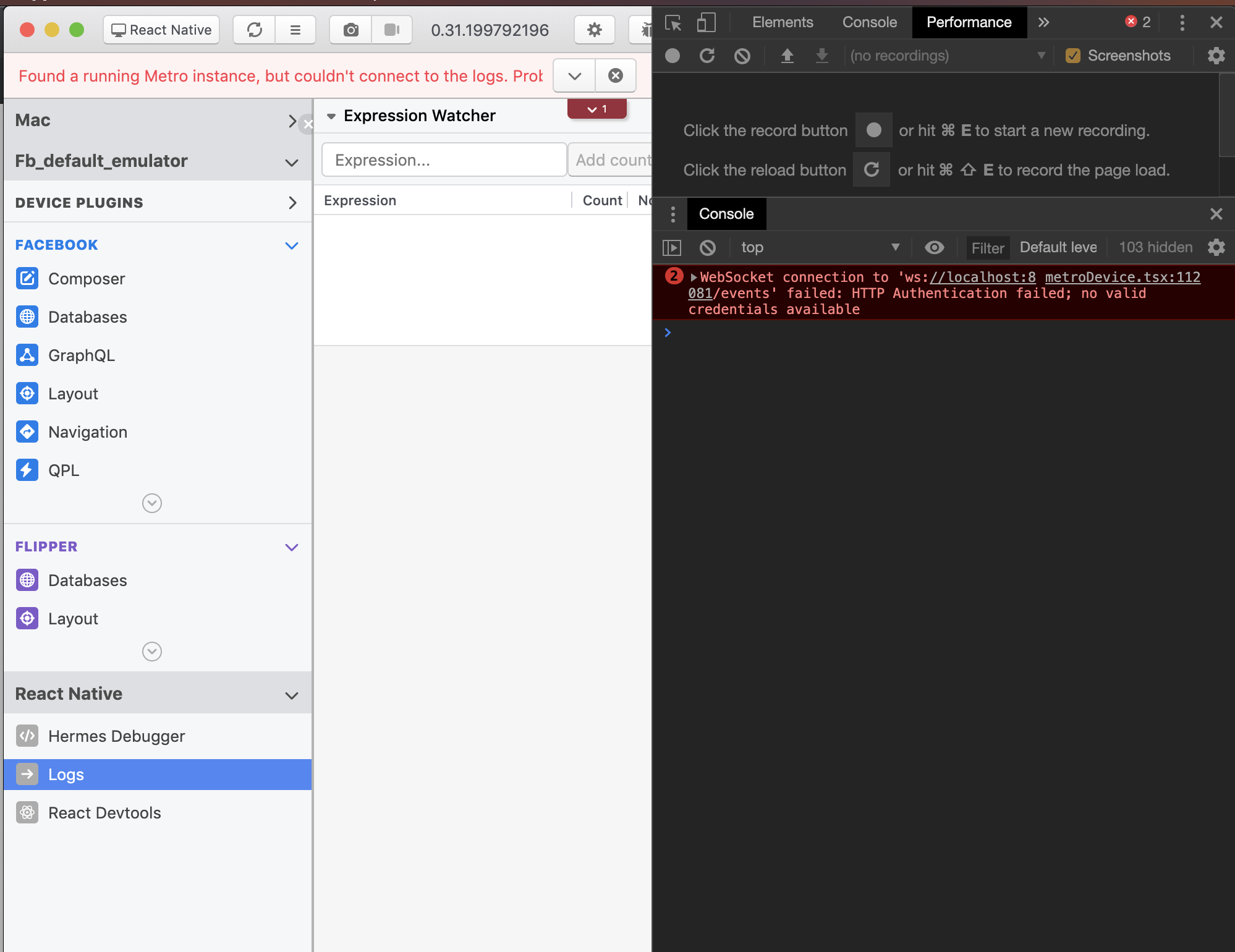Image resolution: width=1235 pixels, height=952 pixels.
Task: Click the clear console icon
Action: [x=708, y=247]
